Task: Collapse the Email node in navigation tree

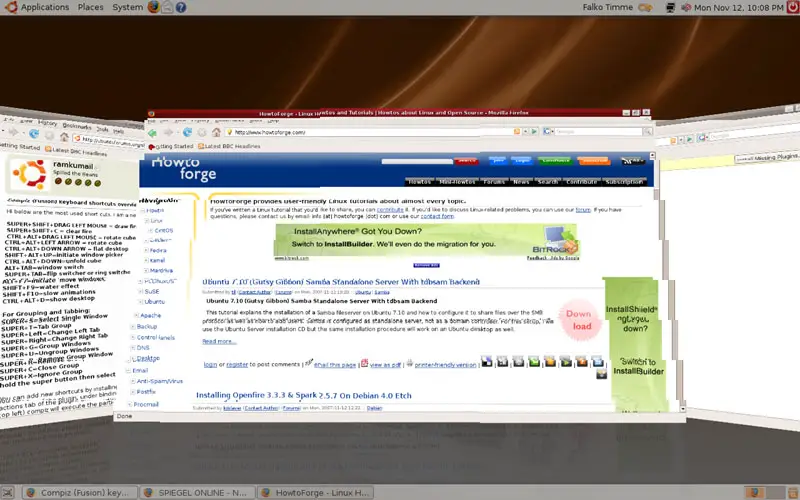Action: pyautogui.click(x=129, y=370)
